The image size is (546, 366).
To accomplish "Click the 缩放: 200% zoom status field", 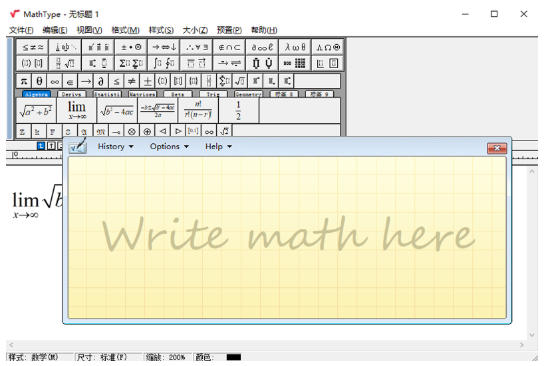I will coord(166,357).
